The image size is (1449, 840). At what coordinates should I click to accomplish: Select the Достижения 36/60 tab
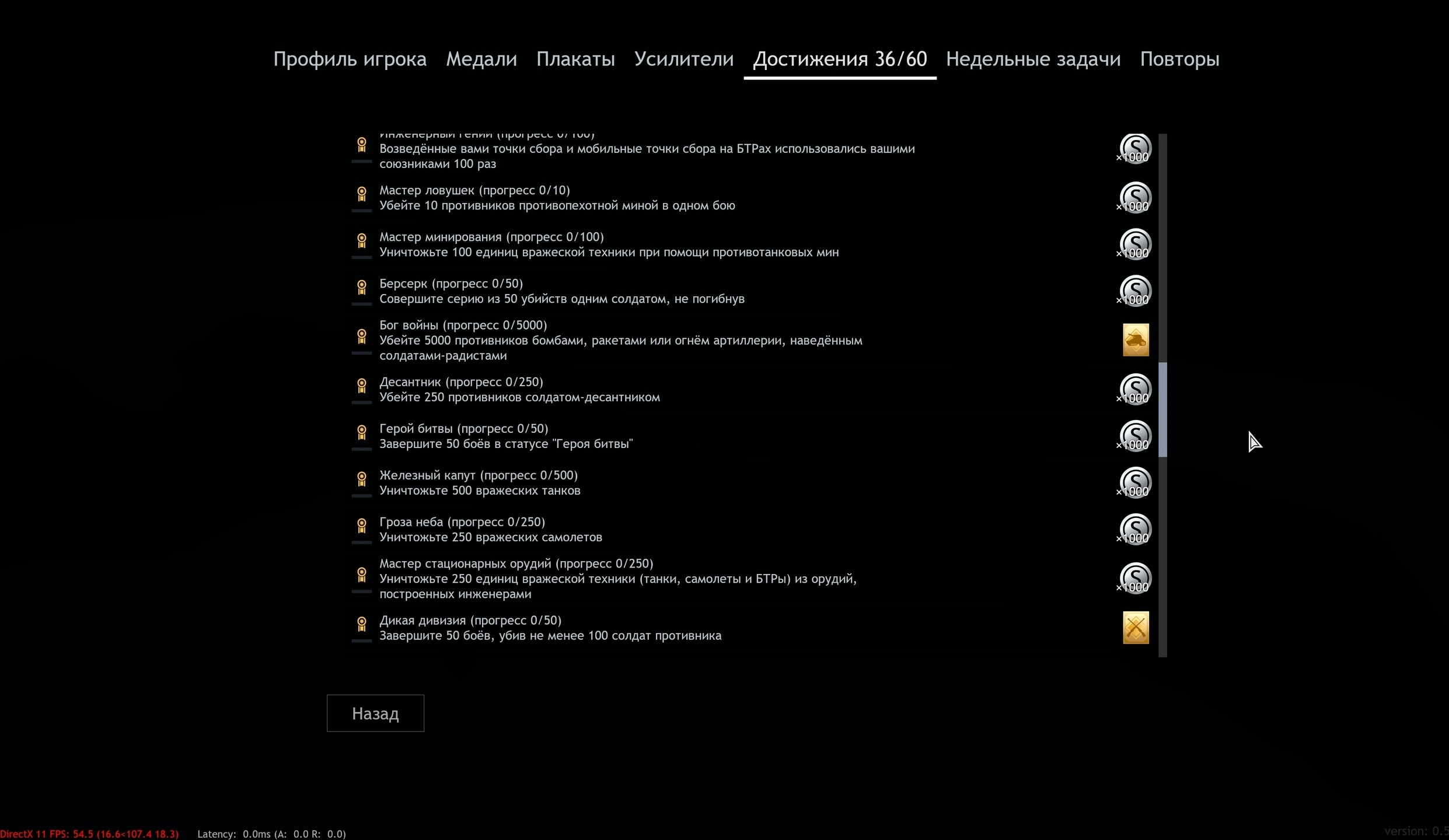(x=840, y=60)
